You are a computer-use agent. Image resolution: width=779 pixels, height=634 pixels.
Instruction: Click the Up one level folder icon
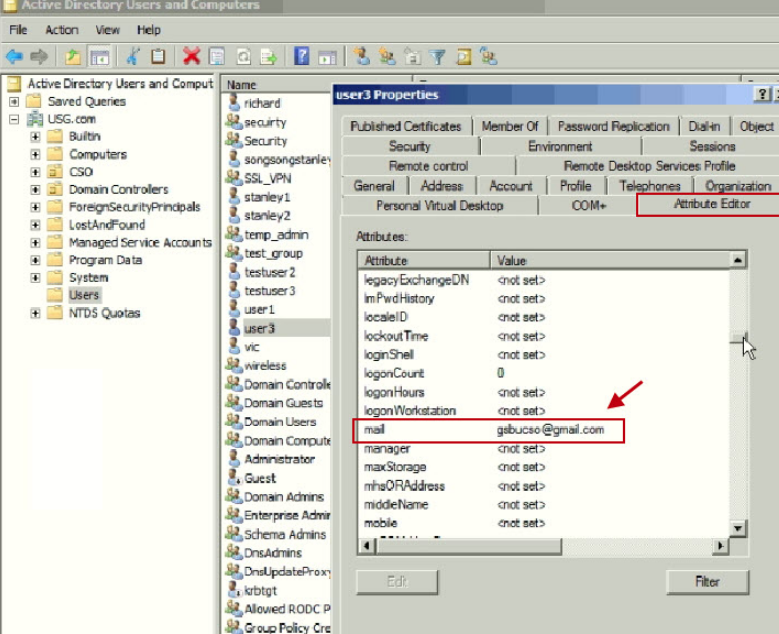pyautogui.click(x=72, y=57)
